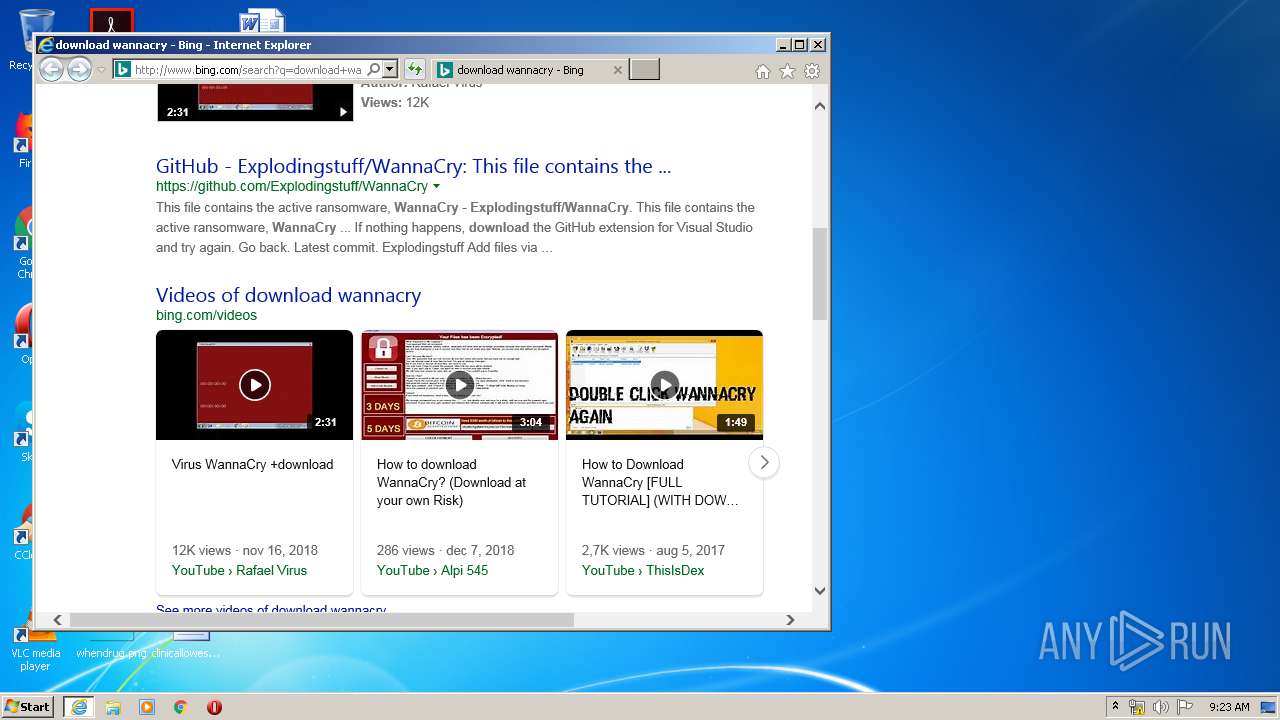The height and width of the screenshot is (720, 1280).
Task: Click the horizontal scrollbar thumb
Action: click(x=321, y=620)
